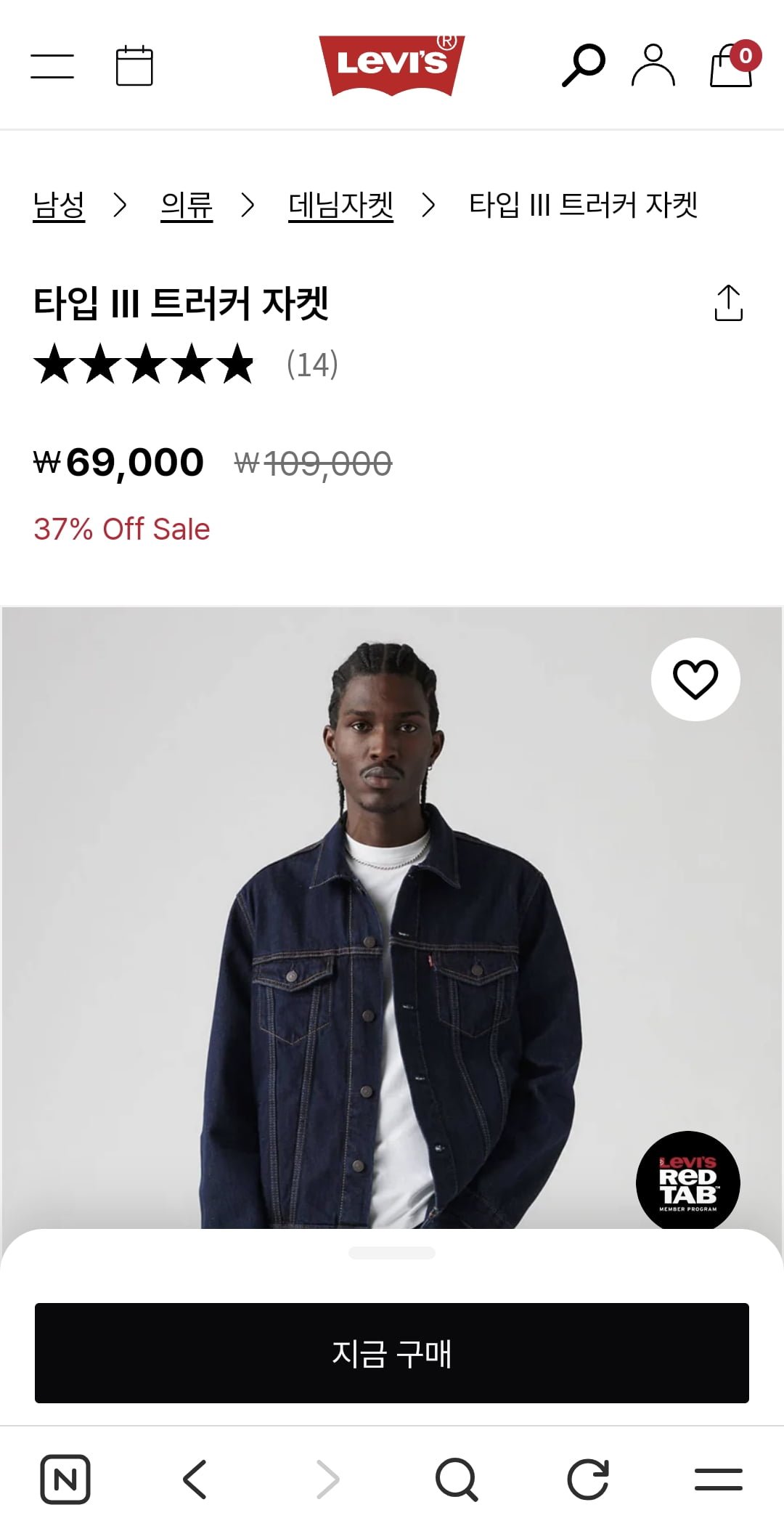
Task: Open the hamburger menu at top left
Action: click(52, 66)
